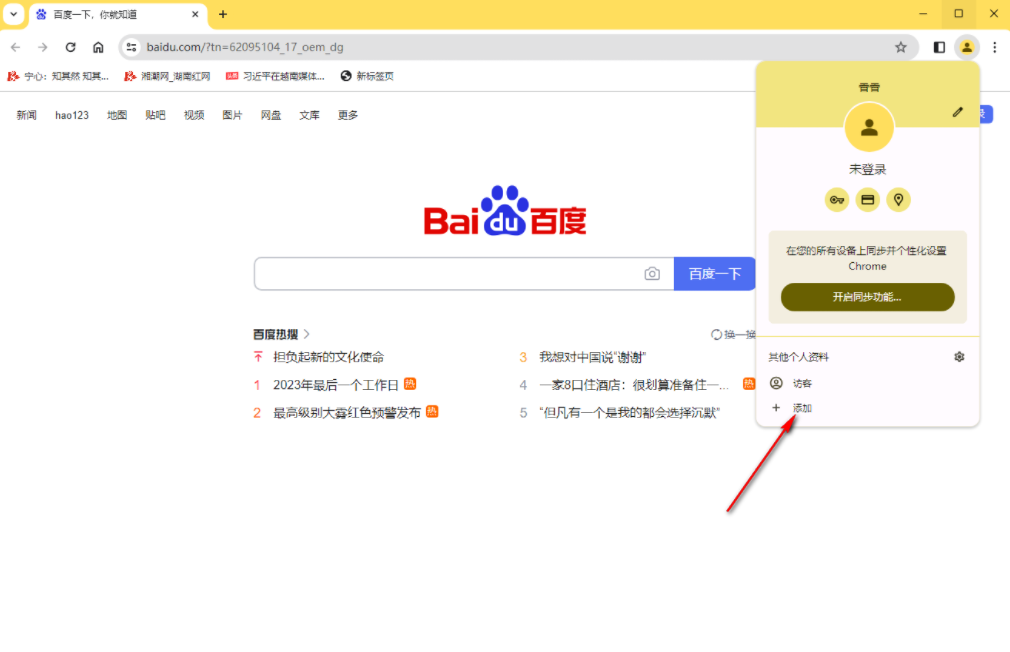Open the 新标签页 bookmark
The width and height of the screenshot is (1010, 652).
(367, 76)
